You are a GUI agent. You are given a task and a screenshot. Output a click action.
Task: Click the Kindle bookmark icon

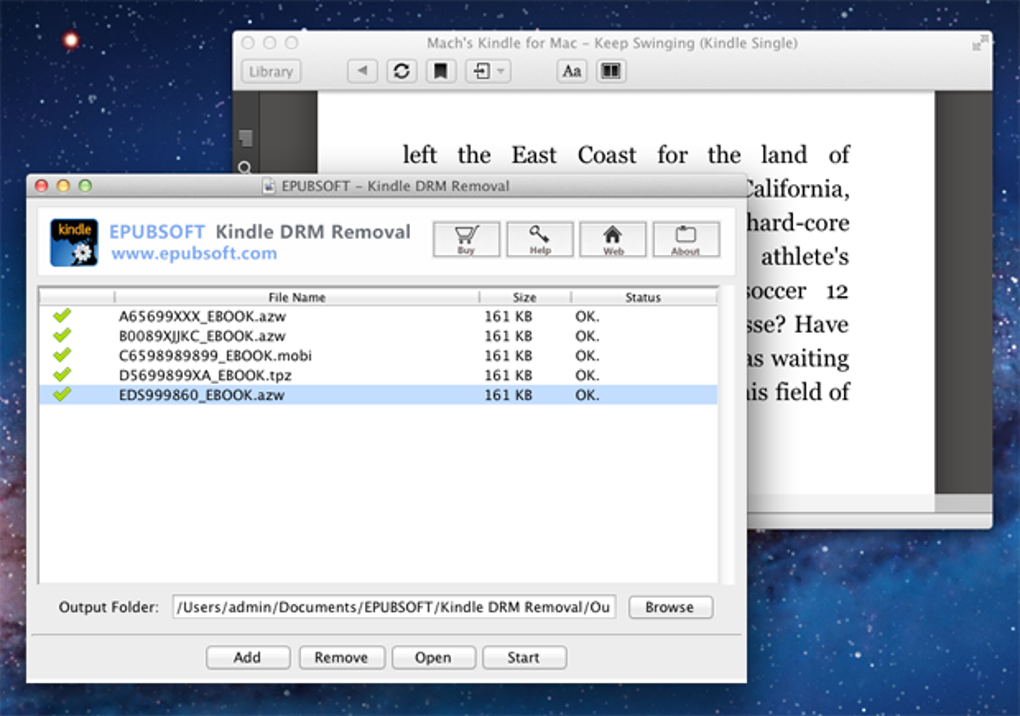tap(440, 71)
